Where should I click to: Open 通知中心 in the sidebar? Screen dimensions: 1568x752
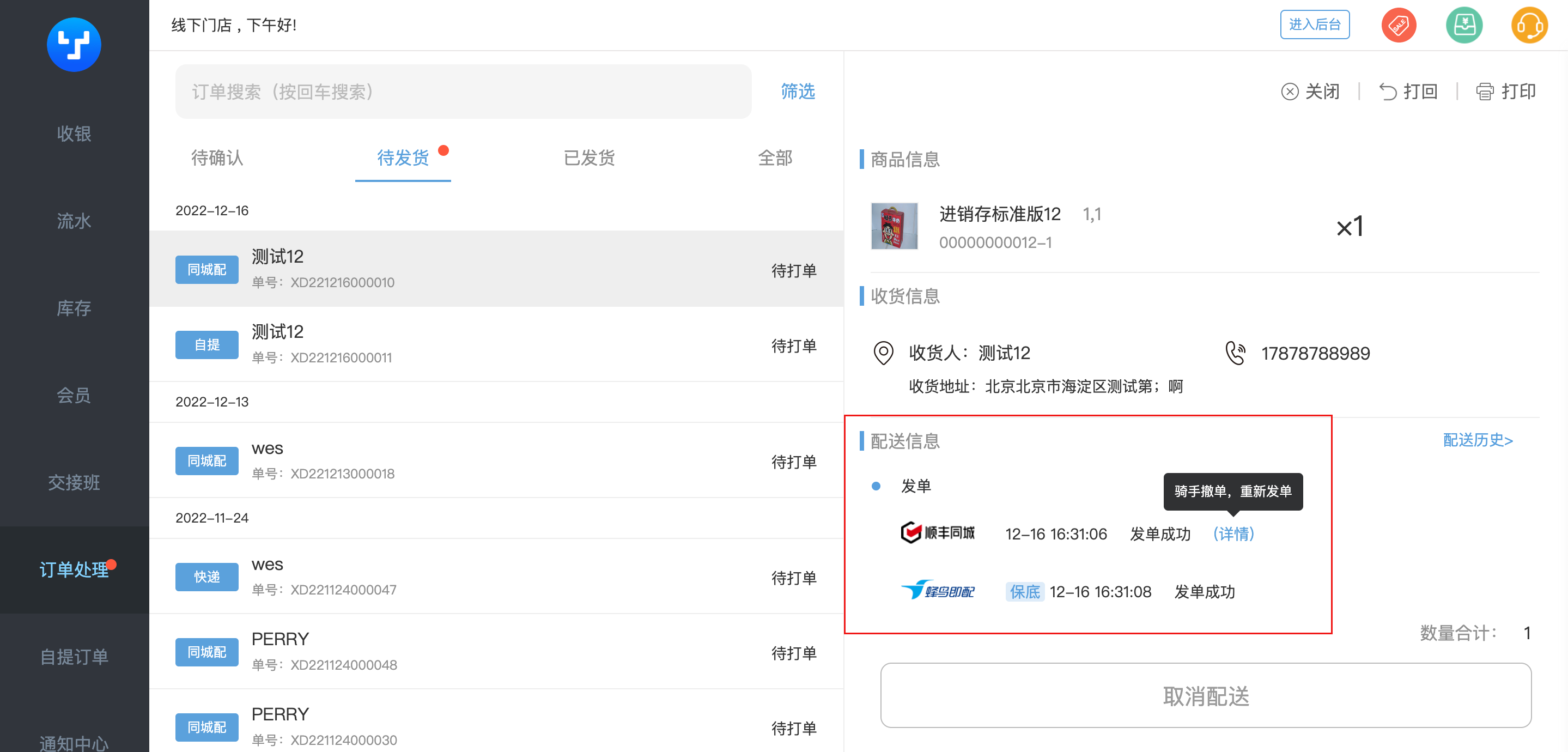pos(74,743)
